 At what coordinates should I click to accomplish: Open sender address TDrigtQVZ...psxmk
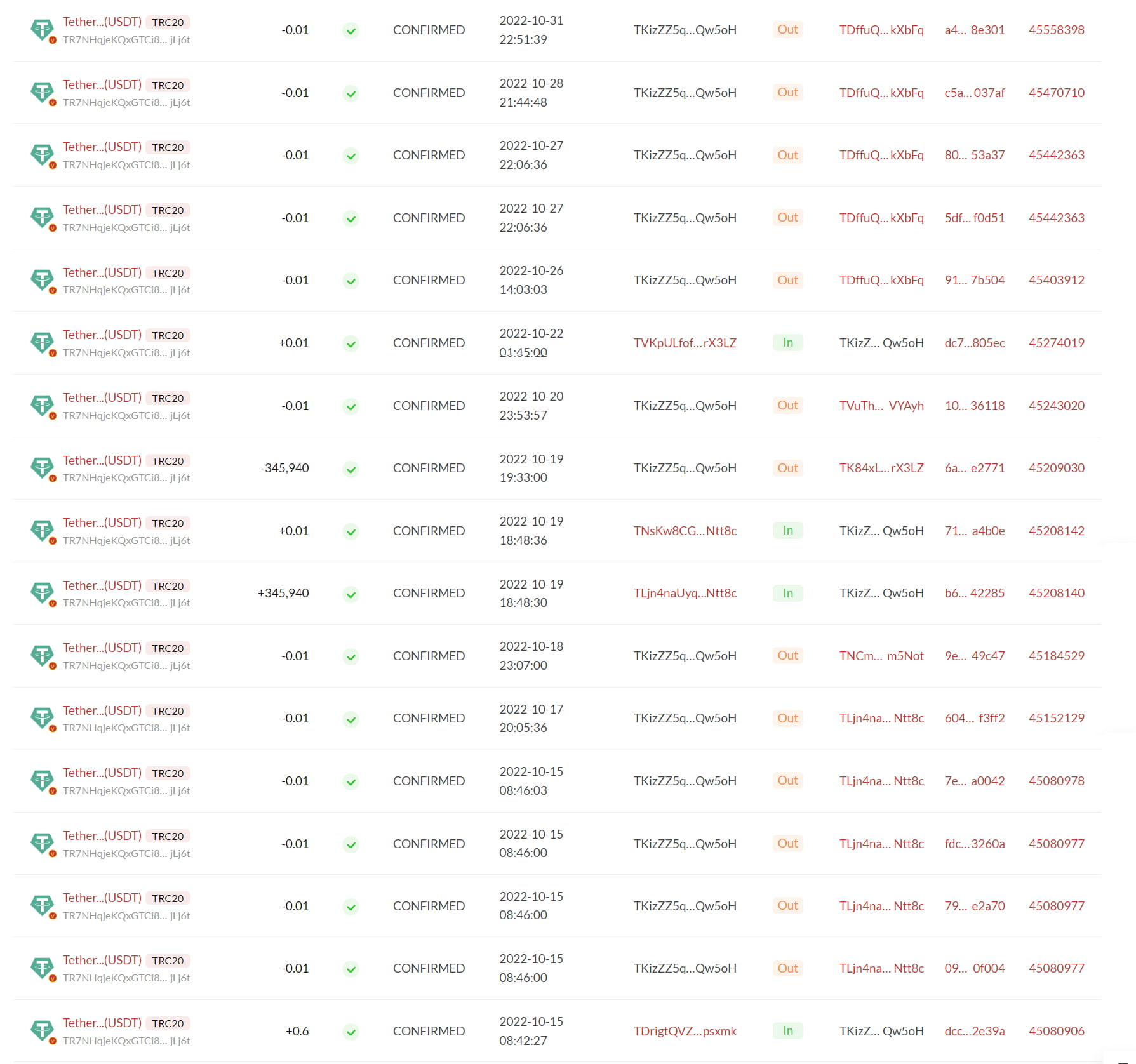tap(685, 1031)
